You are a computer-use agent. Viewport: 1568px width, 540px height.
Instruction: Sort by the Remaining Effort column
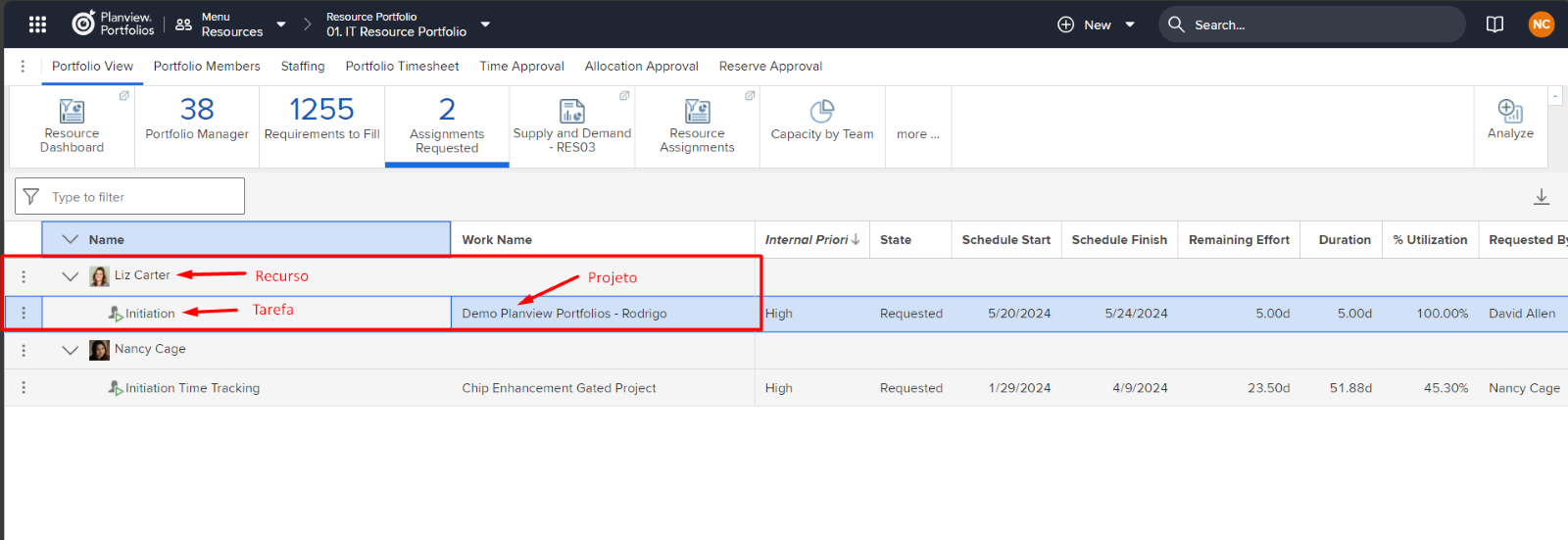[x=1239, y=239]
